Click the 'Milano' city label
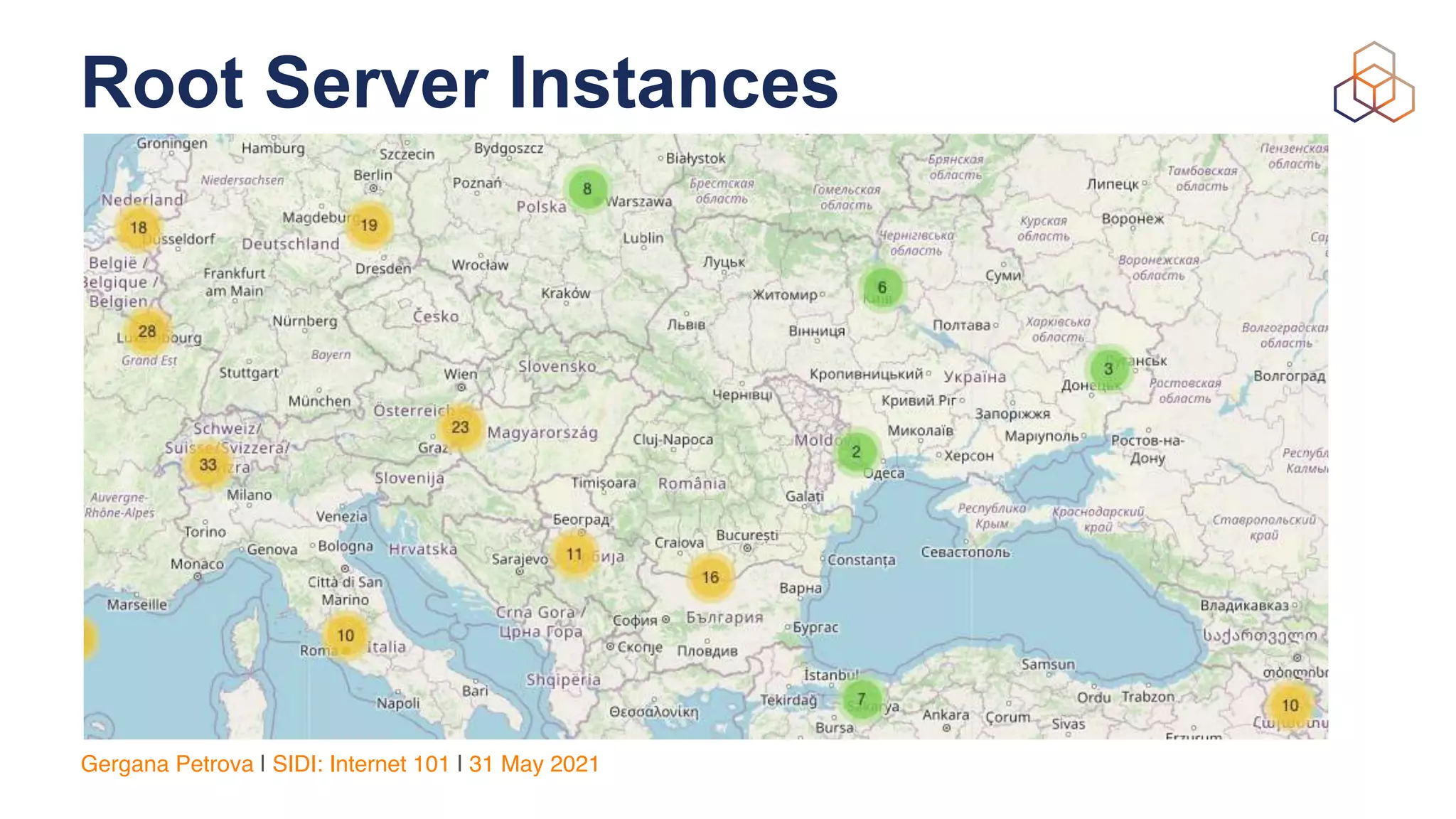 pyautogui.click(x=250, y=495)
